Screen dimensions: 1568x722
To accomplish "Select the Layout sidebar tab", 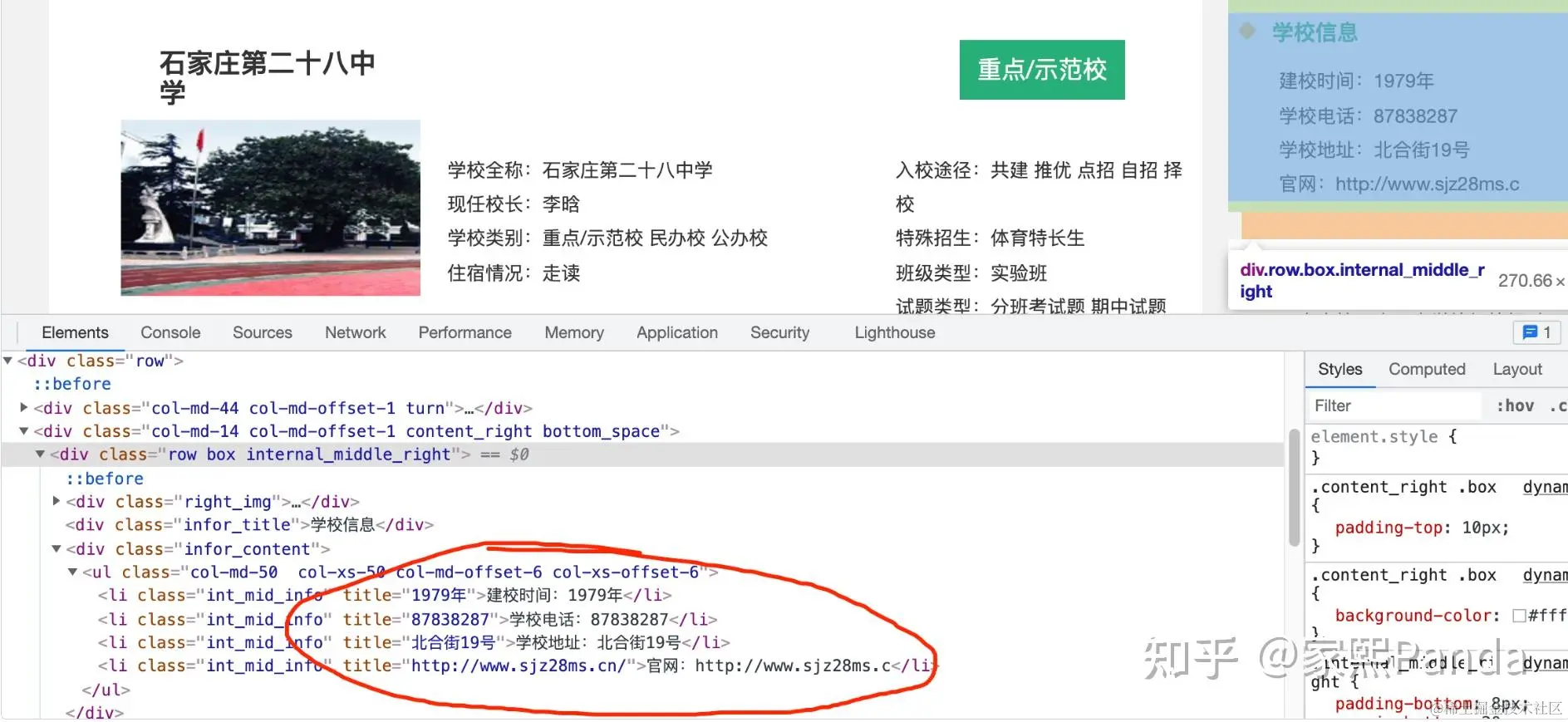I will [1517, 369].
